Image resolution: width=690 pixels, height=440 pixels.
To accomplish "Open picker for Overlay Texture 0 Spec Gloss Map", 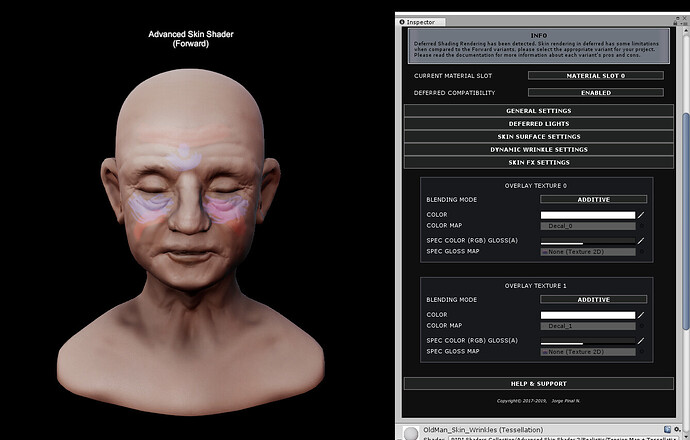I will click(642, 252).
